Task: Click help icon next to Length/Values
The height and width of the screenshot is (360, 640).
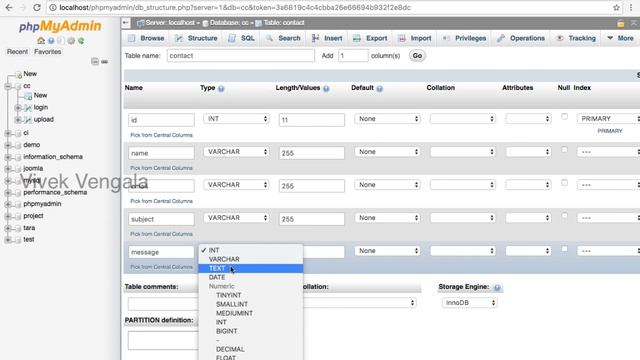Action: click(326, 88)
